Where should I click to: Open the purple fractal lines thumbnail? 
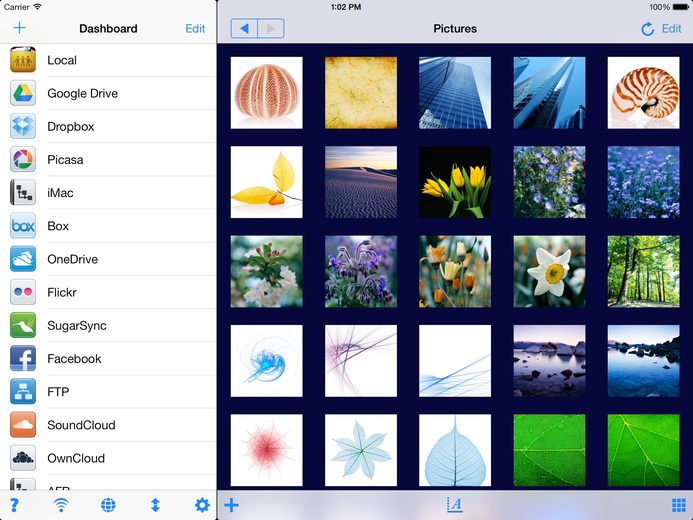click(x=361, y=361)
